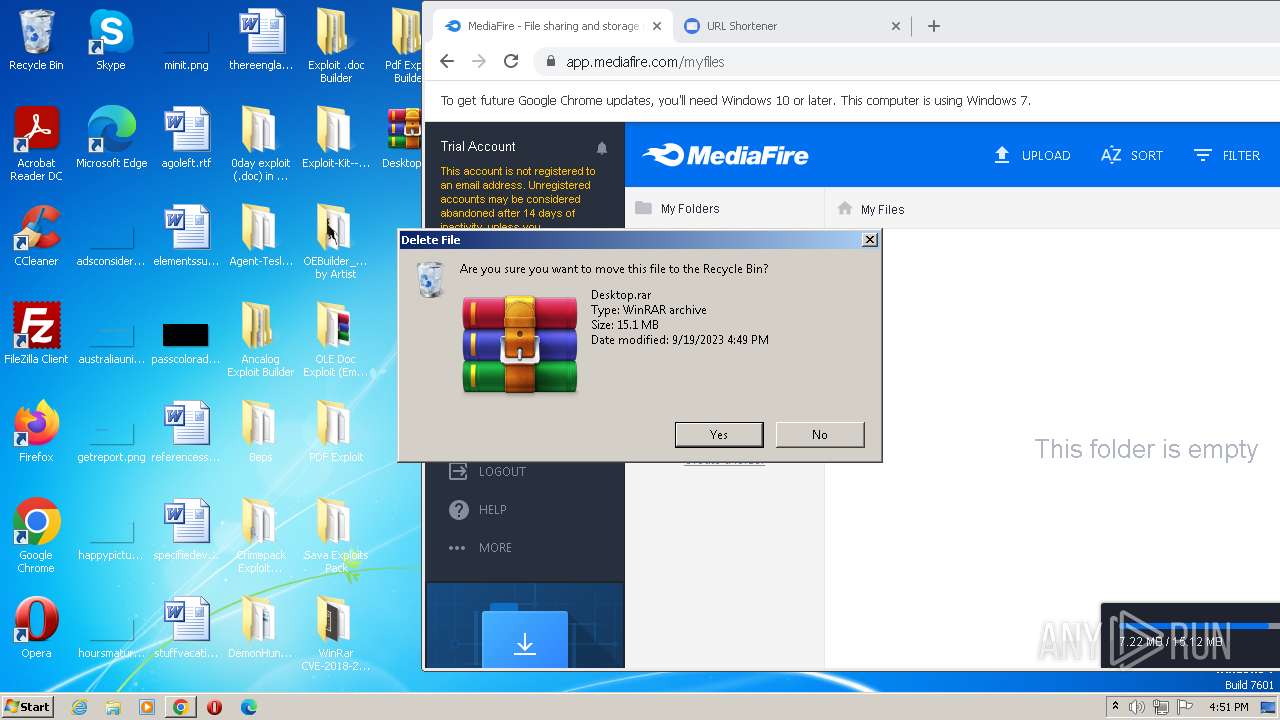Open a new Chrome tab
1280x720 pixels.
pyautogui.click(x=934, y=26)
